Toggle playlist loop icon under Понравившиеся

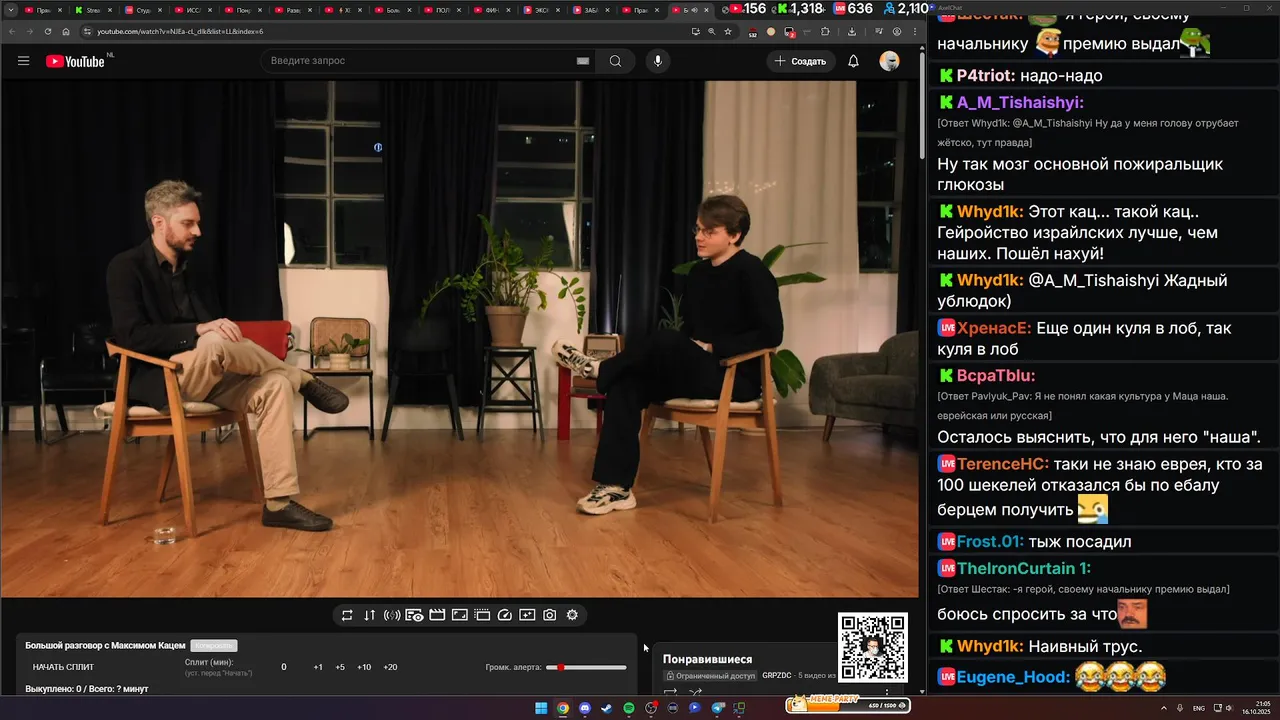(x=671, y=691)
